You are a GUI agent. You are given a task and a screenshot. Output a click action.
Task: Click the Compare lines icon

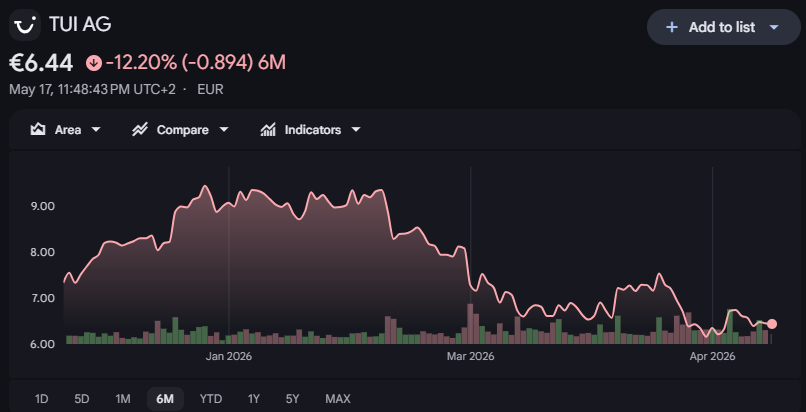[x=140, y=129]
